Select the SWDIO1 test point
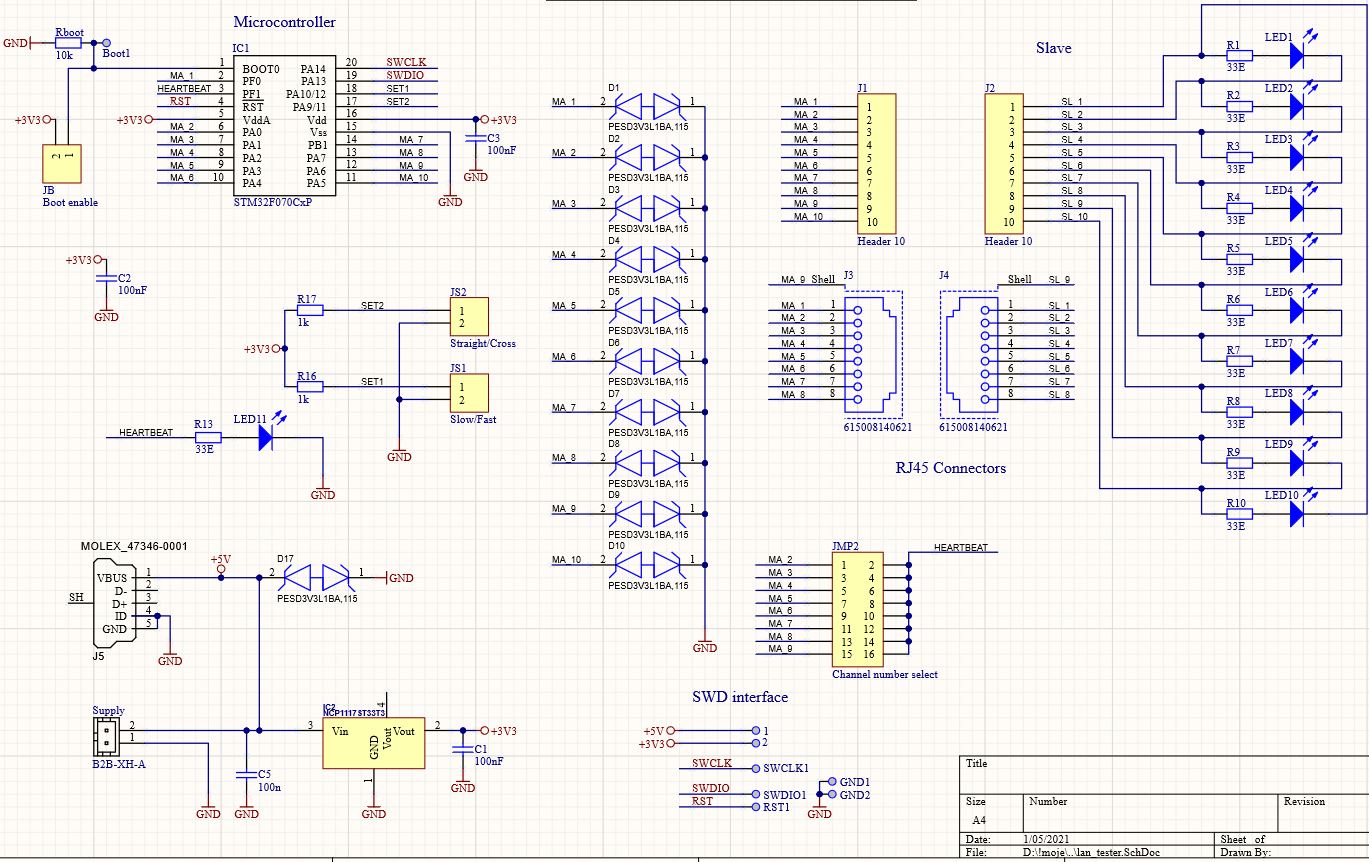This screenshot has width=1369, height=862. tap(755, 794)
